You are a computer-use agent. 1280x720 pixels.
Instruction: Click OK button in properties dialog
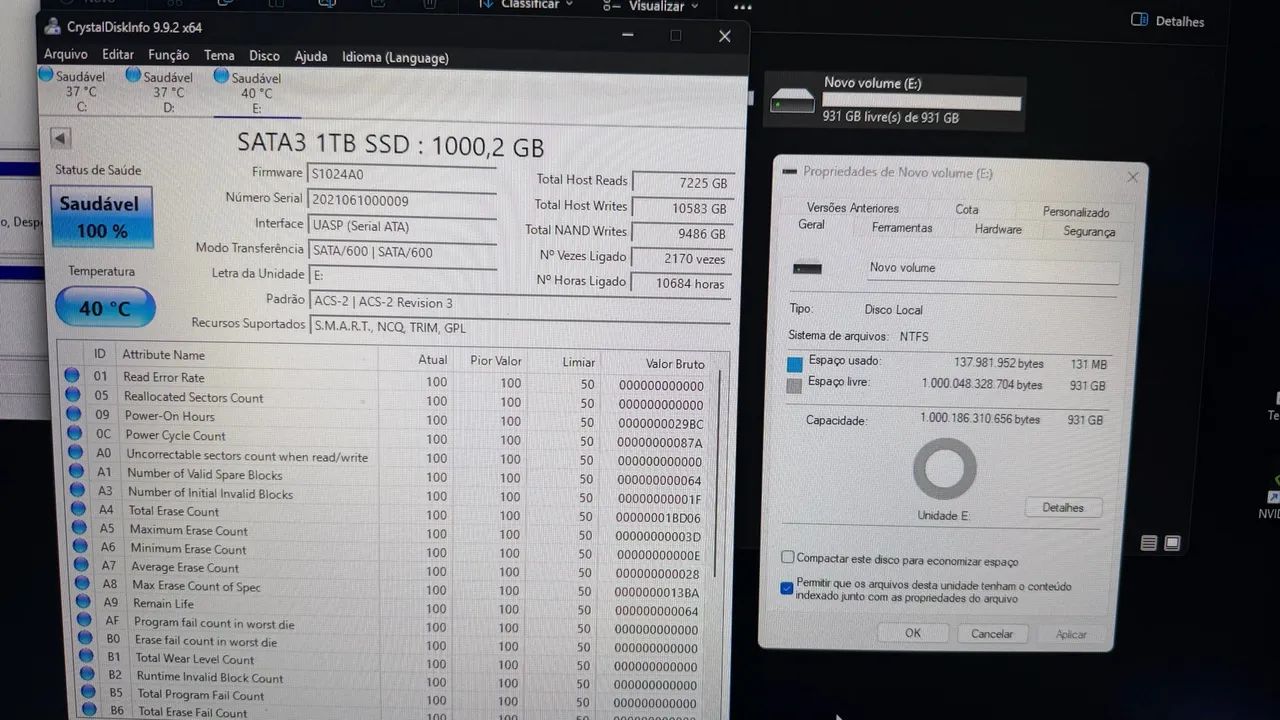click(913, 633)
